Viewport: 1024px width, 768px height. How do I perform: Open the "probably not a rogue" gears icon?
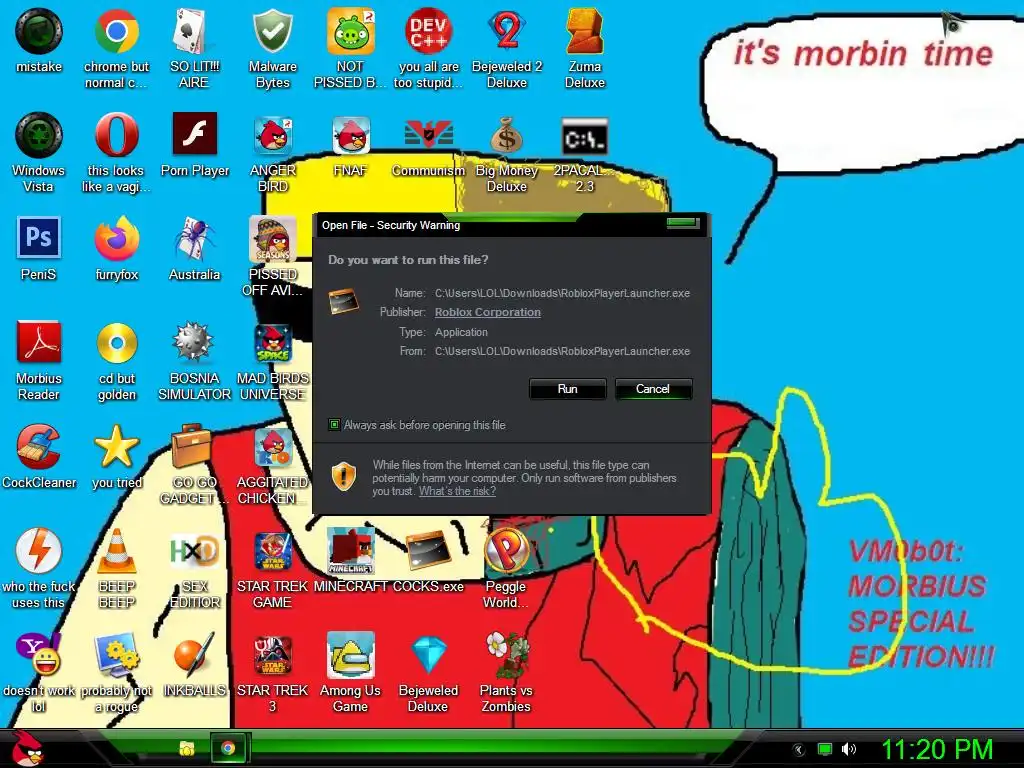click(x=116, y=654)
